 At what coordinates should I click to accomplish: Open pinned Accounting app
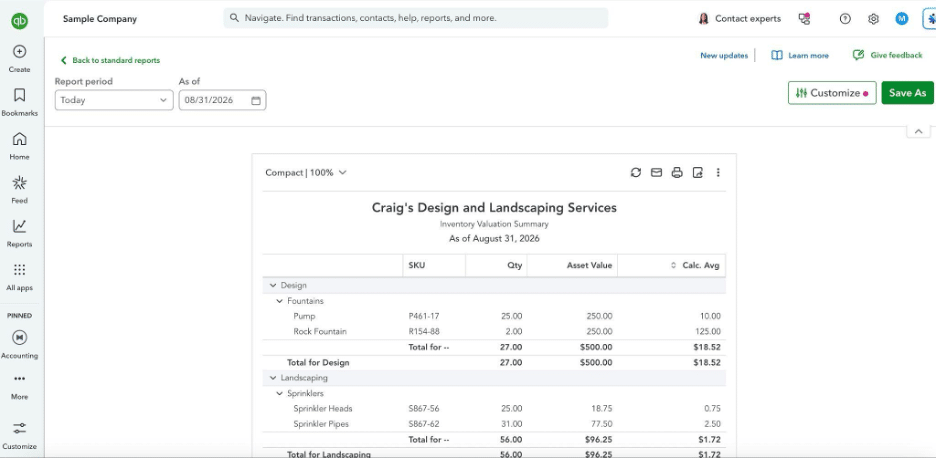pyautogui.click(x=19, y=345)
